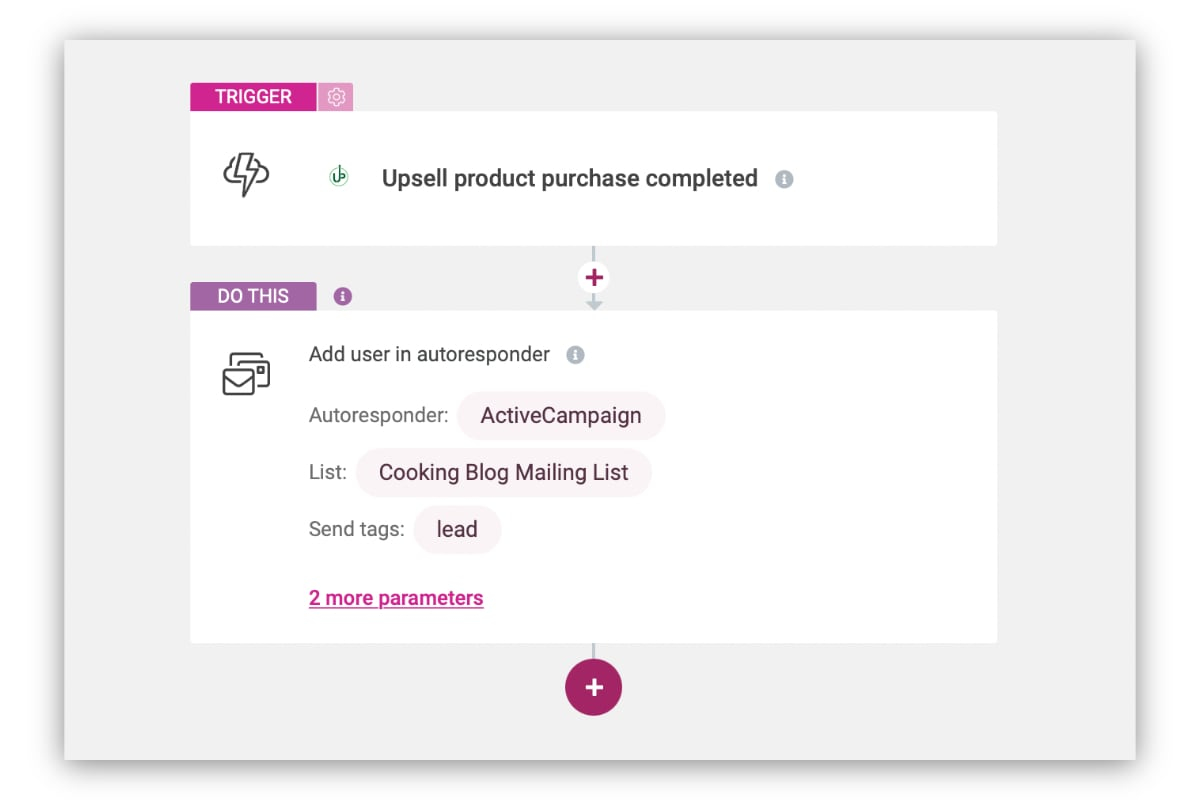Select the TRIGGER label tab
The width and height of the screenshot is (1200, 800).
(x=253, y=97)
